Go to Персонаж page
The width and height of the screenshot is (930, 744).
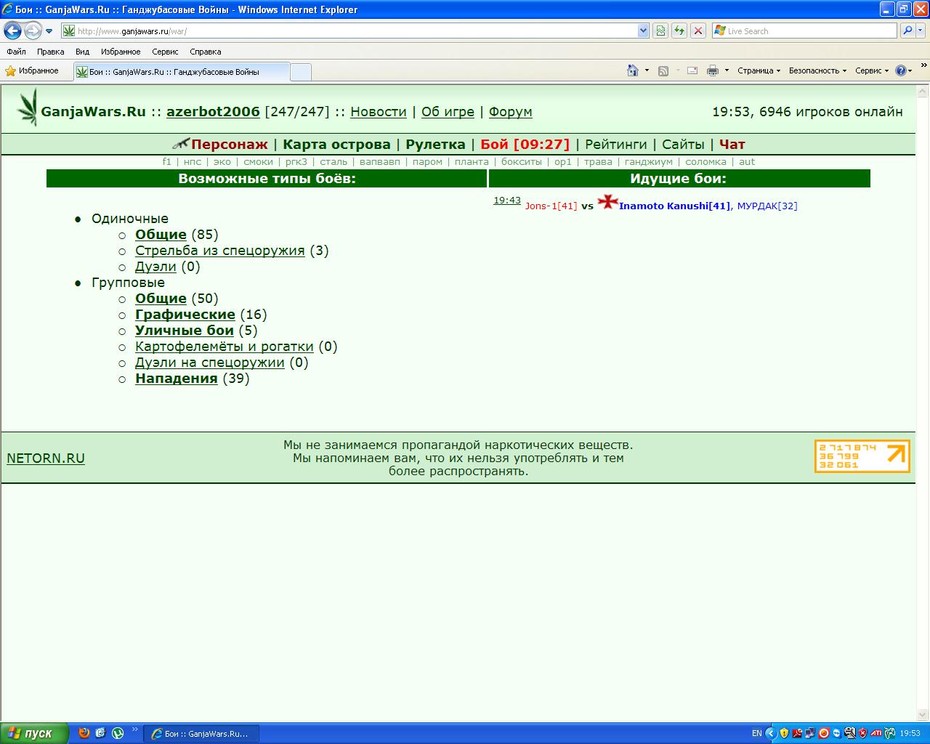point(230,144)
